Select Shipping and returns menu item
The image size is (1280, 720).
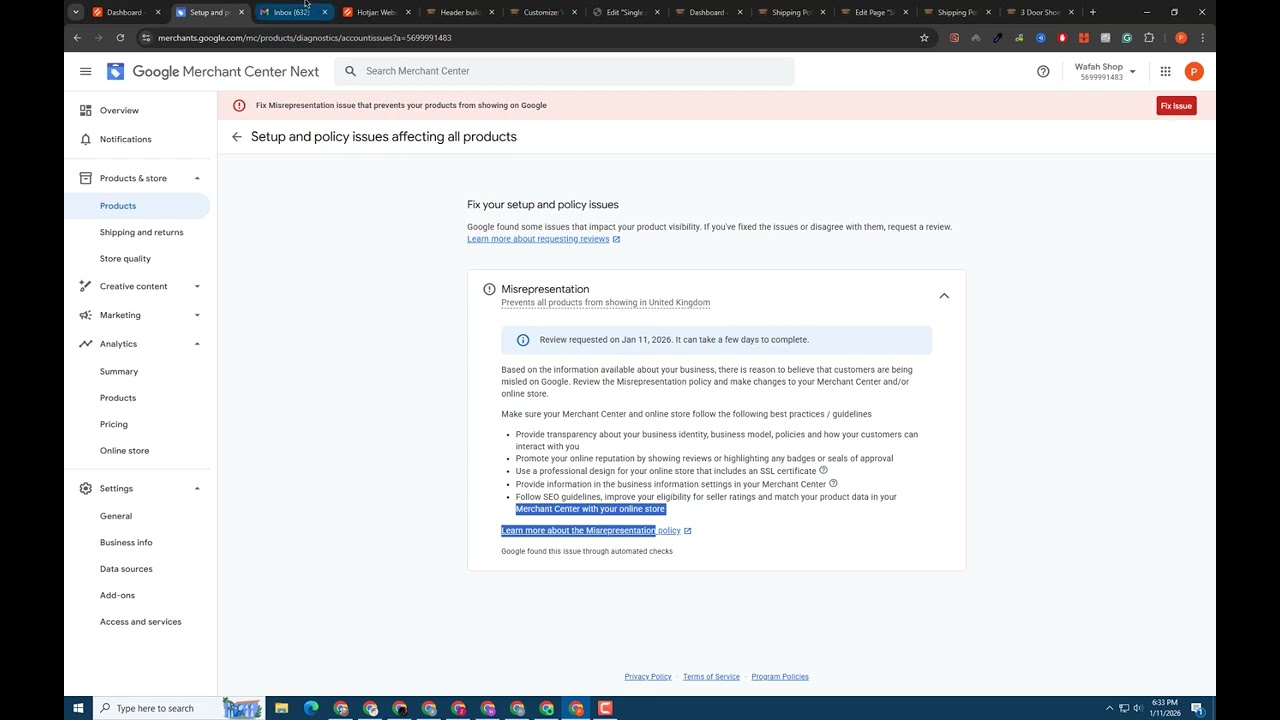141,232
